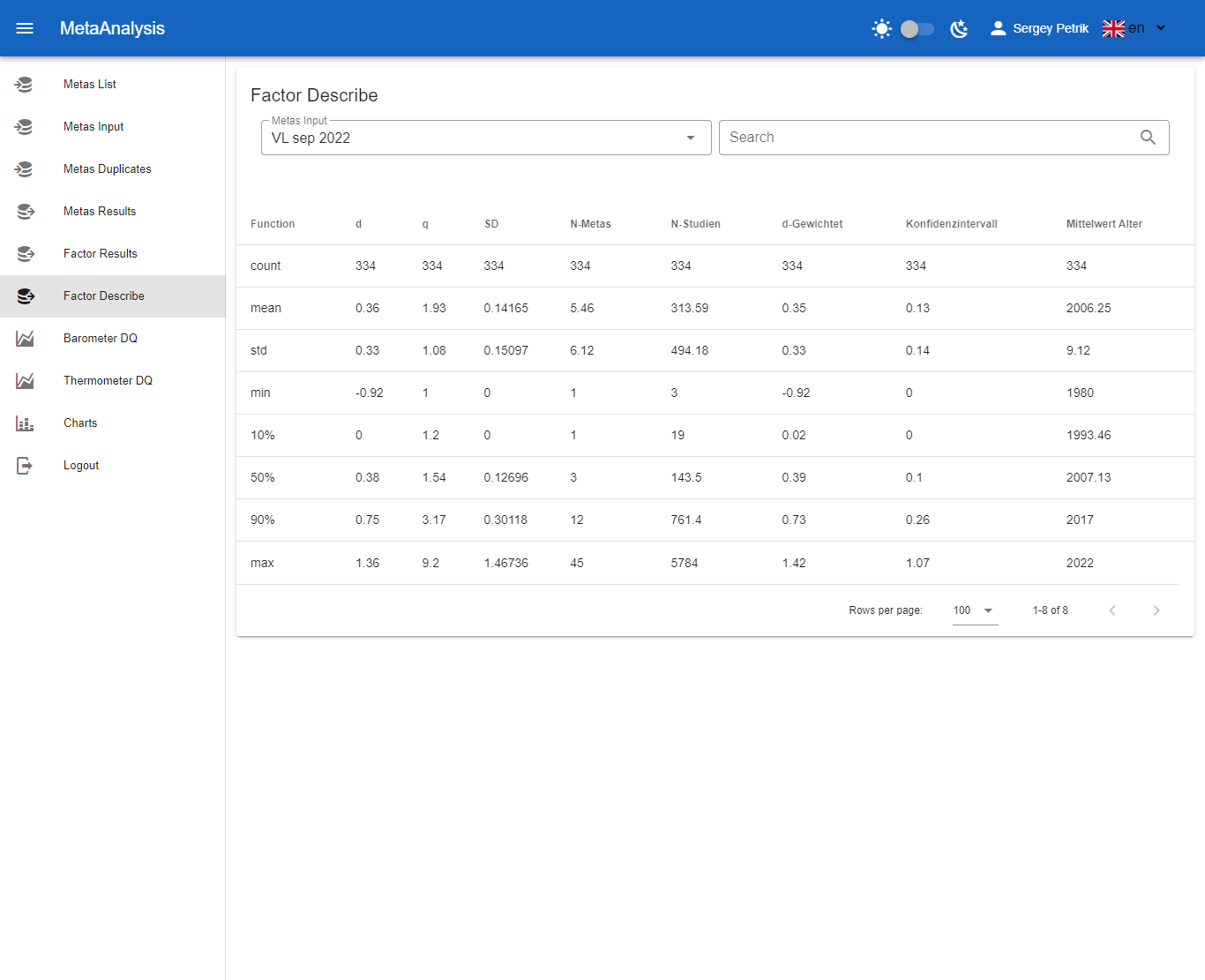Sort by the q column header
Screen dimensions: 1205x980
(425, 224)
